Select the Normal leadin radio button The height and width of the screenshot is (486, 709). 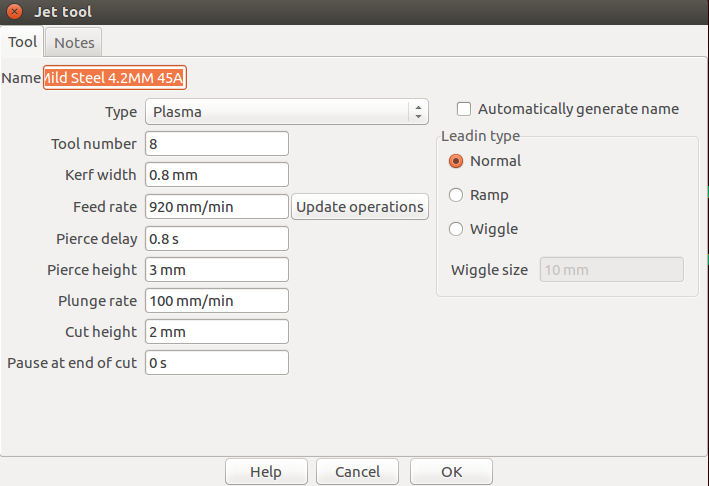(x=456, y=161)
